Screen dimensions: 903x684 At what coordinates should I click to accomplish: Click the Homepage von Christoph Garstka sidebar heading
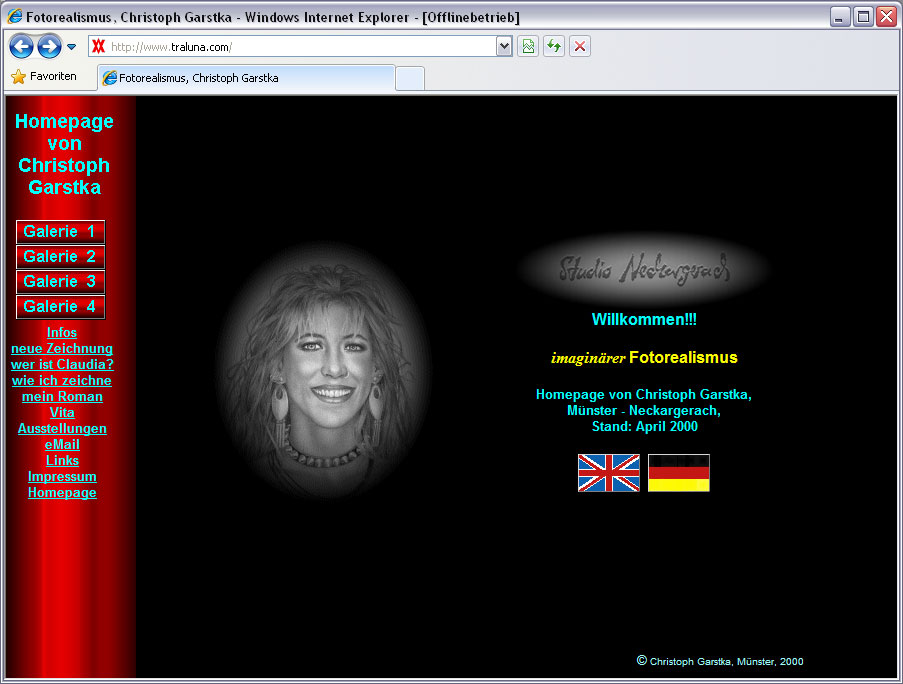[x=64, y=154]
